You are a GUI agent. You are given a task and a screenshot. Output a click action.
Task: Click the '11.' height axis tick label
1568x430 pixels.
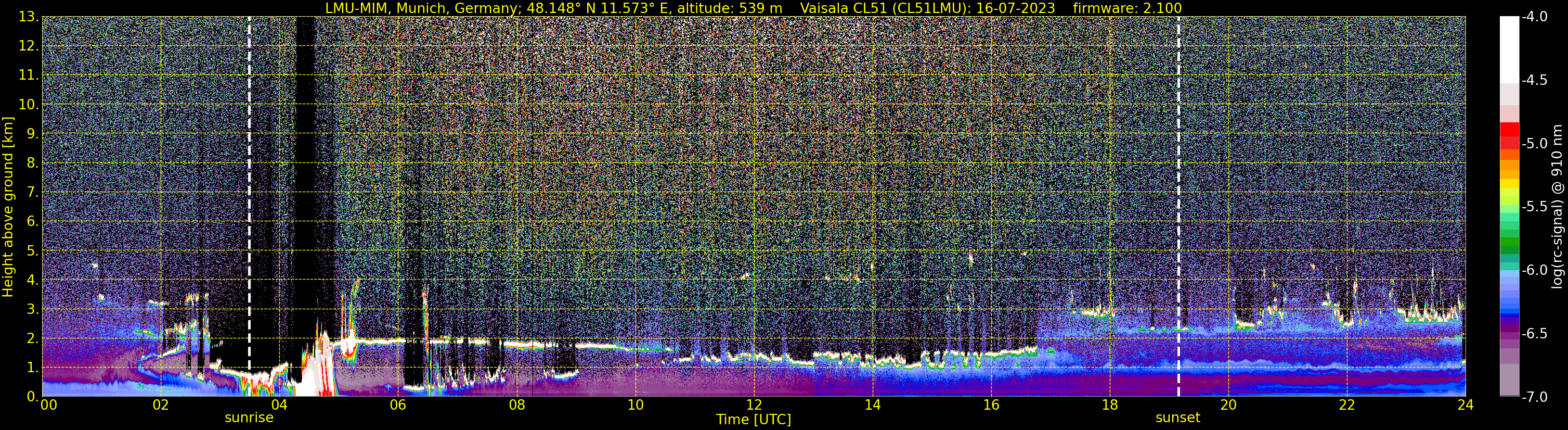[29, 75]
